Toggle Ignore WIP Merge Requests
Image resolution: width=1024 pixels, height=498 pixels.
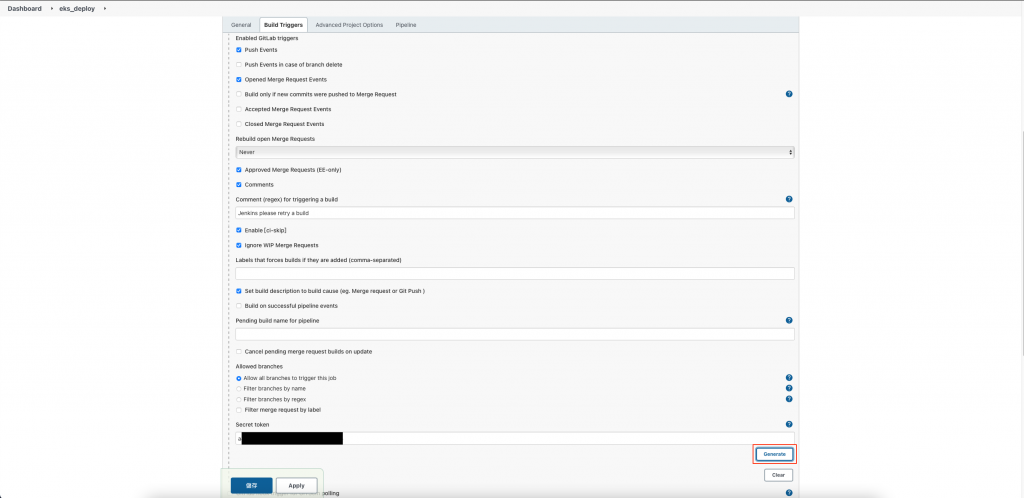(x=239, y=245)
